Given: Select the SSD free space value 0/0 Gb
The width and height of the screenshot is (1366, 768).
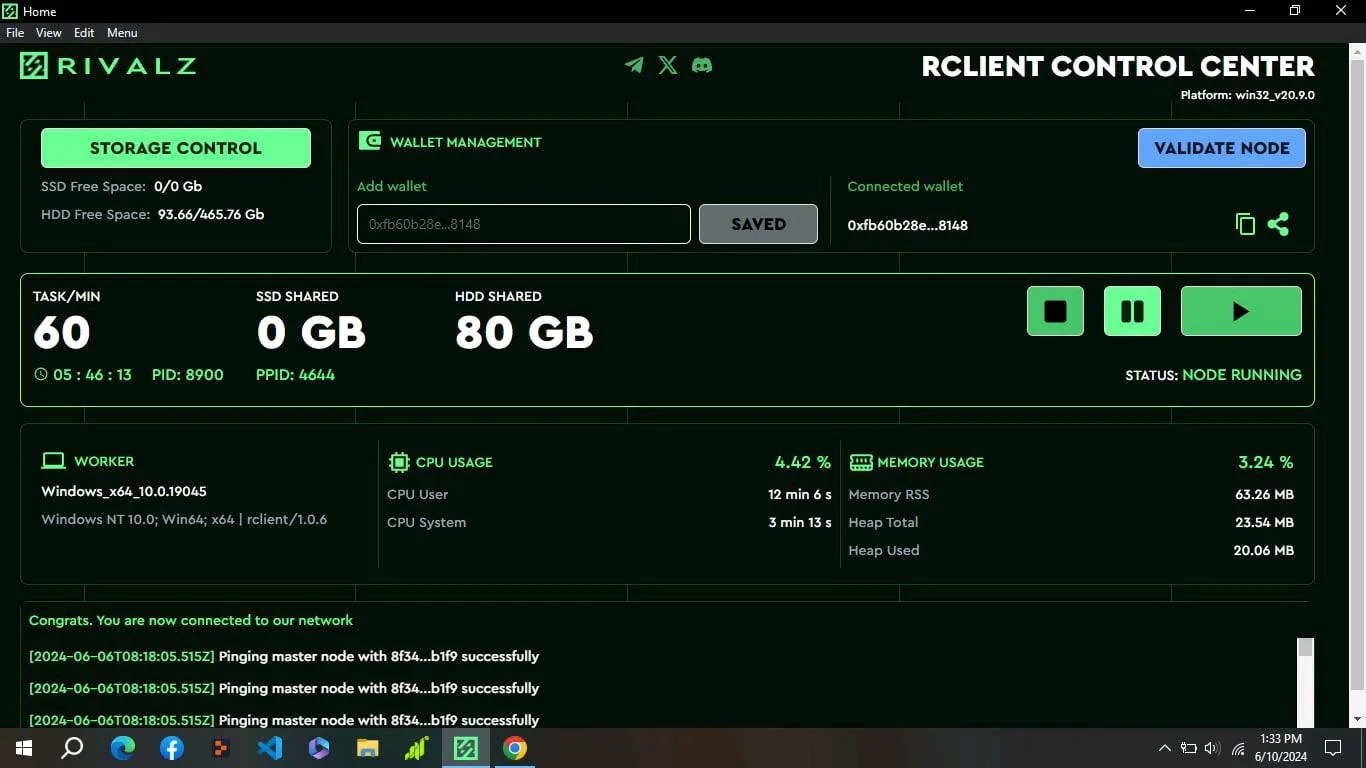Looking at the screenshot, I should coord(178,186).
